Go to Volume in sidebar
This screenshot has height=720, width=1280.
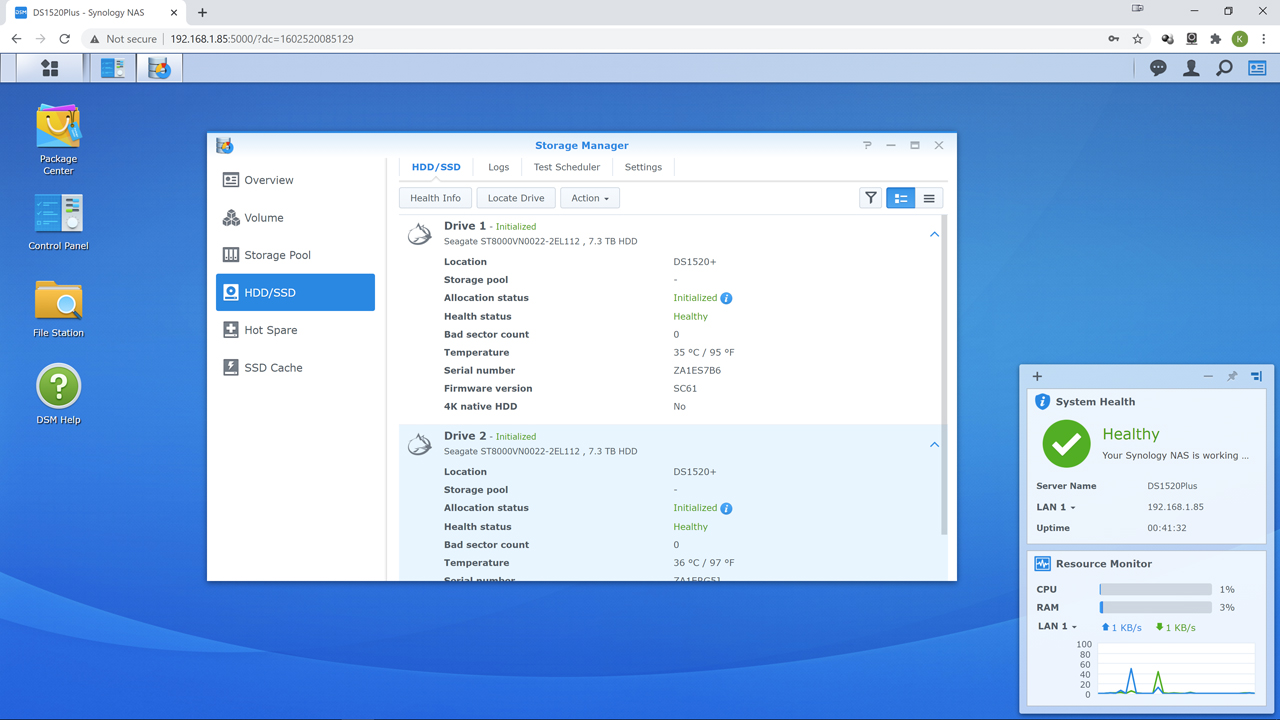pos(295,218)
